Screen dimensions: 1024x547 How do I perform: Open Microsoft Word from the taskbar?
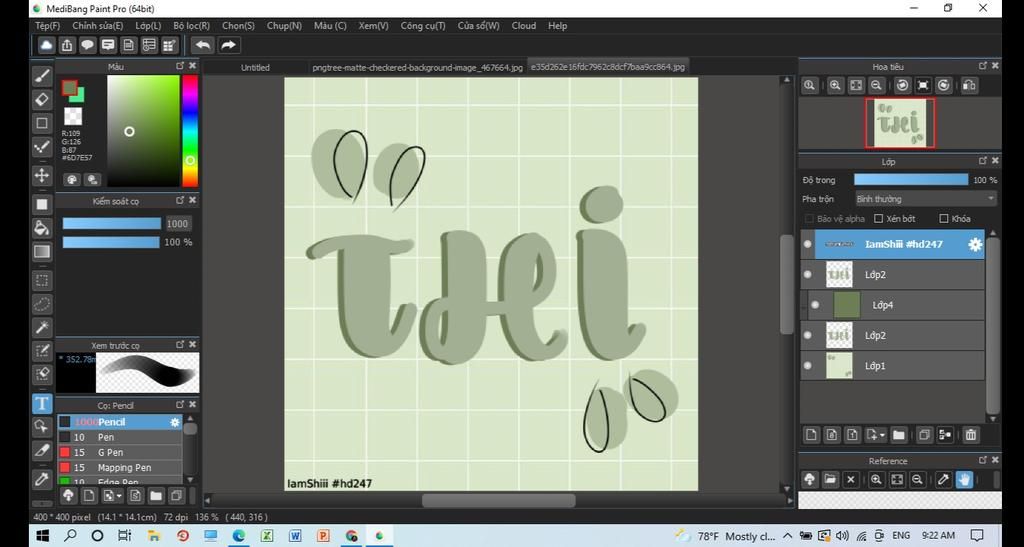click(294, 536)
